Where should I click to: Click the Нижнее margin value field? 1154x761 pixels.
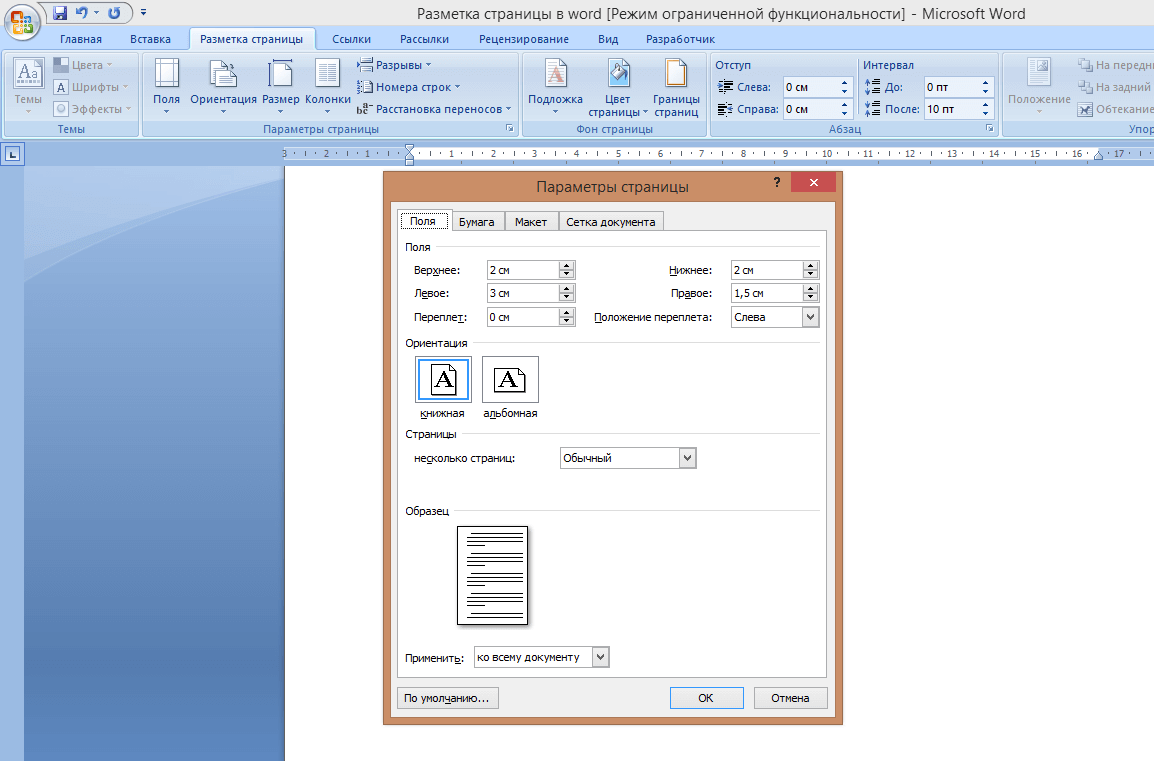click(767, 270)
